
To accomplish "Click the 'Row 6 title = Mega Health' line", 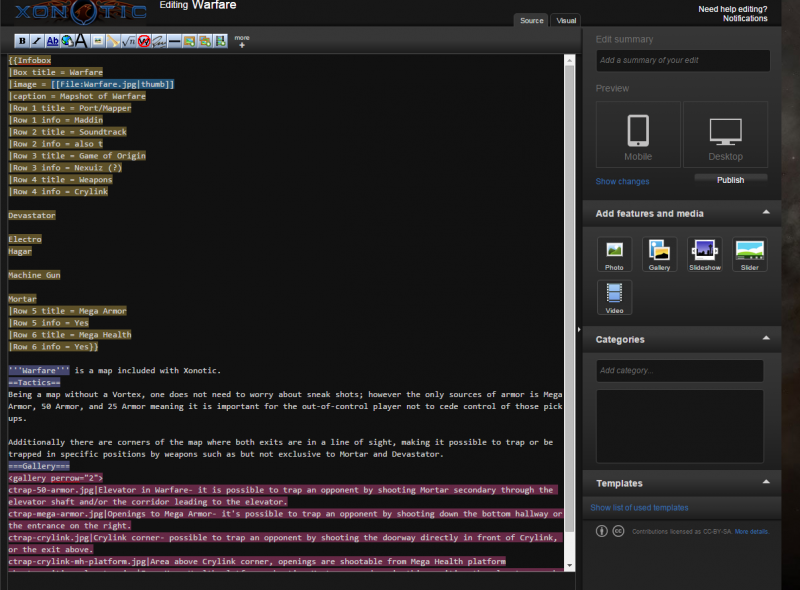I will pyautogui.click(x=70, y=335).
